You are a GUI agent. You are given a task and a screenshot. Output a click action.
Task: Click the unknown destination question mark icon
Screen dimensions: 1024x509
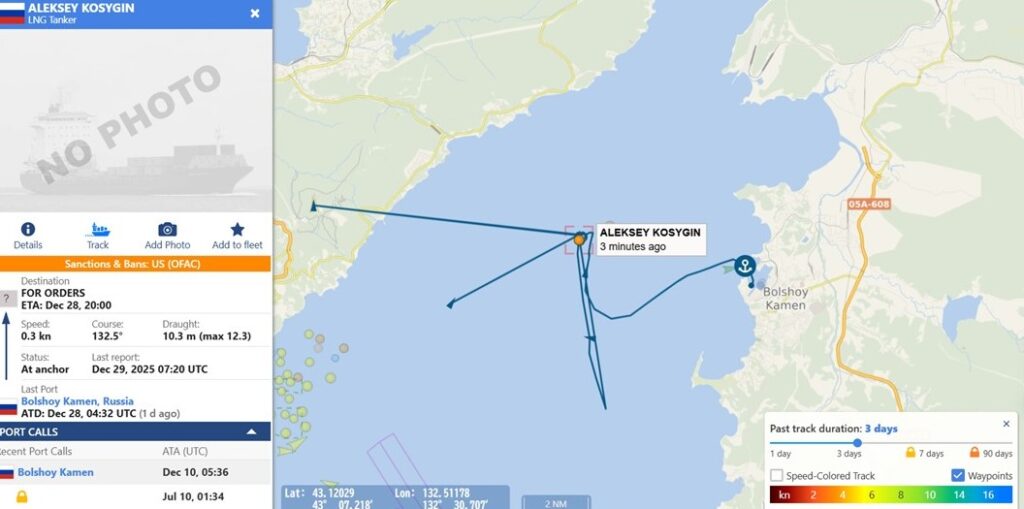(7, 299)
